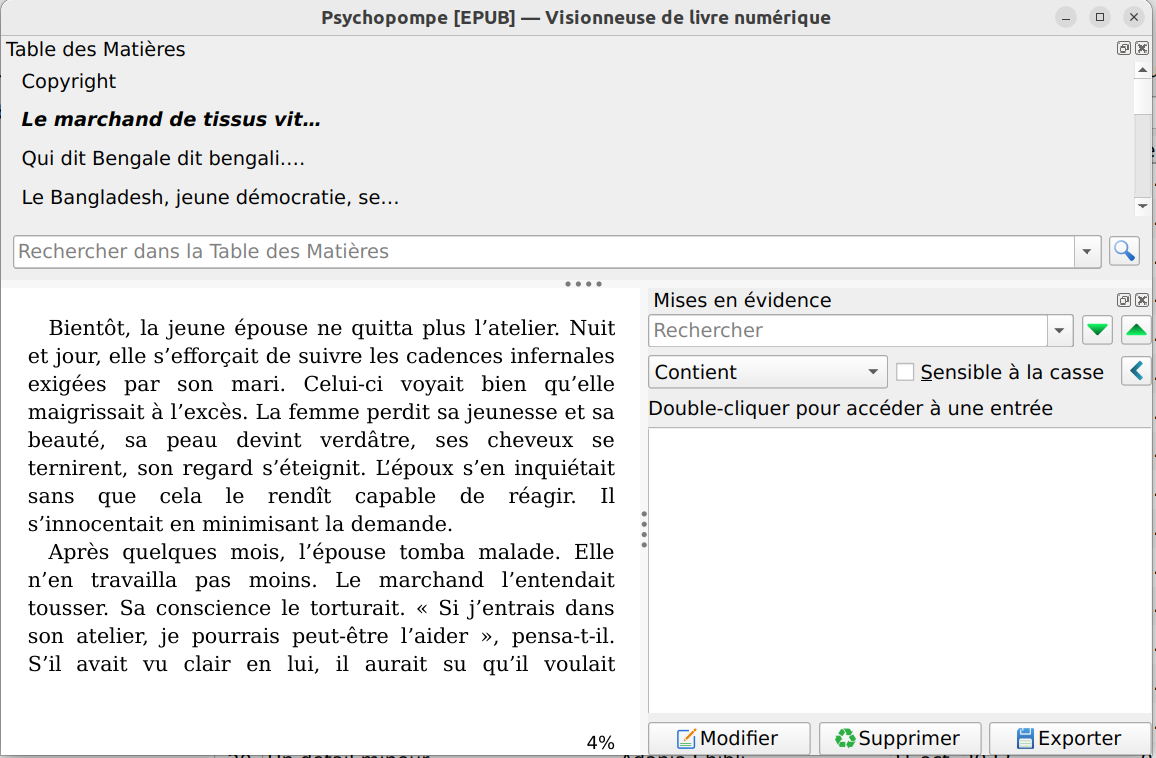Open 'Le Bangladesh, jeune démocratie, se…' chapter
This screenshot has height=758, width=1156.
pos(210,198)
